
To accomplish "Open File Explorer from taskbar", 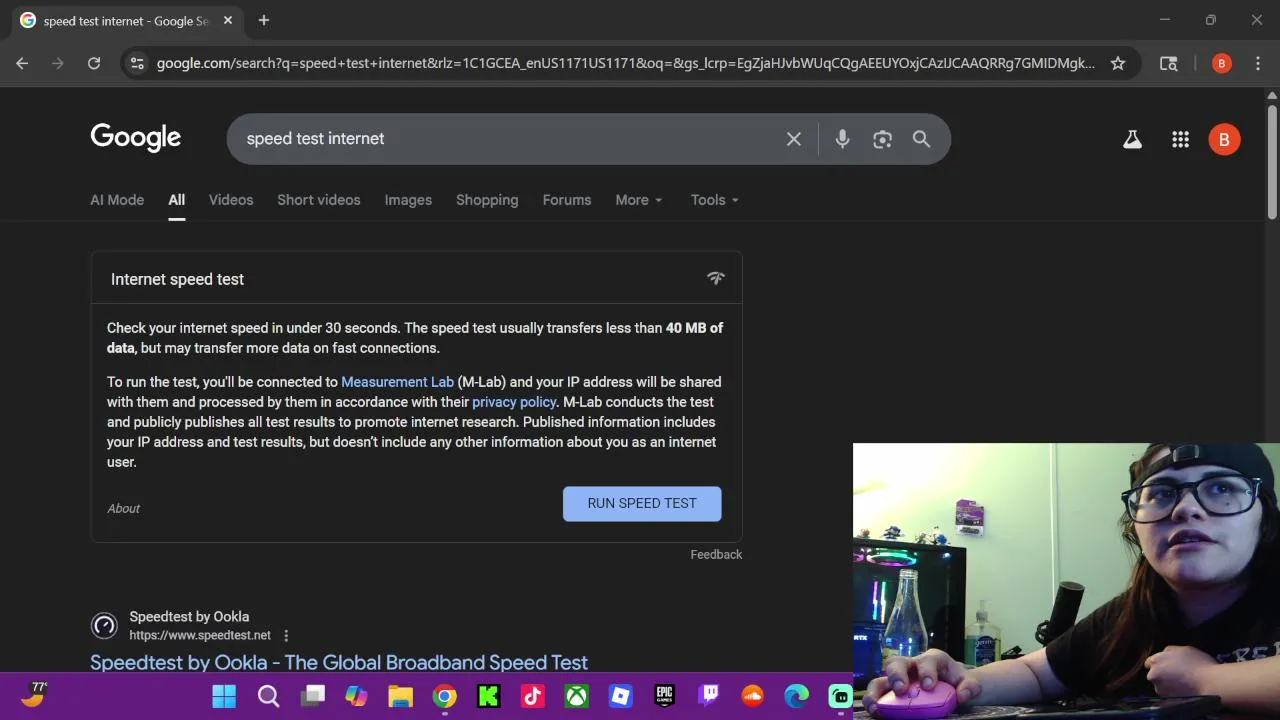I will 400,696.
